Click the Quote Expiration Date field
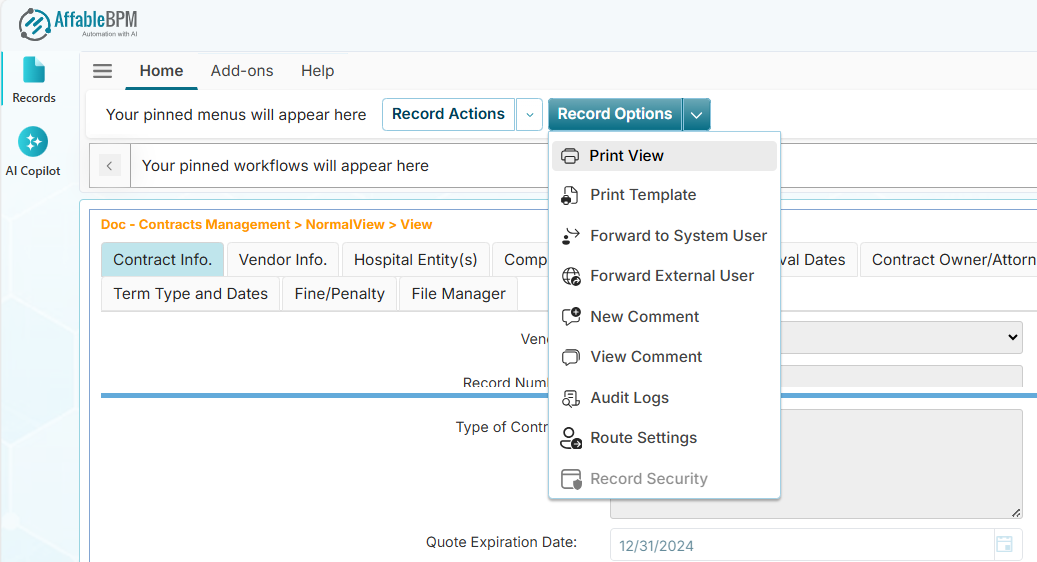 click(800, 545)
